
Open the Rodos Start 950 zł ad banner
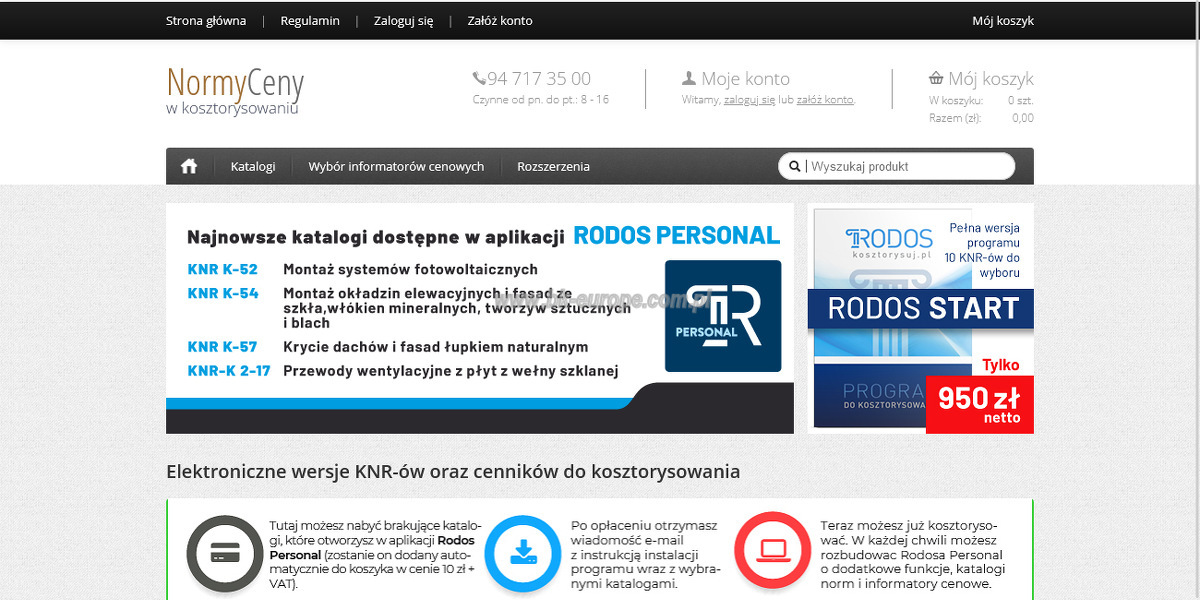coord(921,319)
